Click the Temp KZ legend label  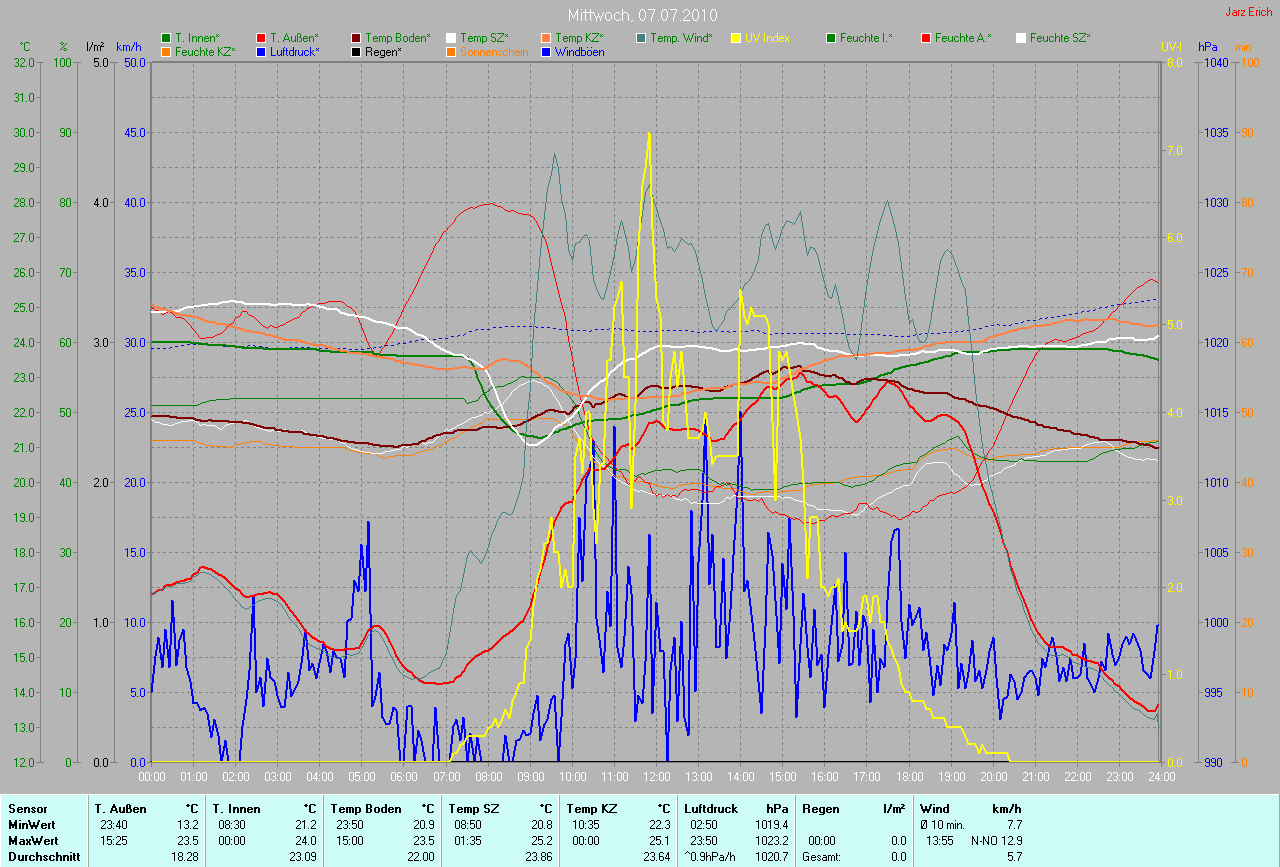coord(579,38)
